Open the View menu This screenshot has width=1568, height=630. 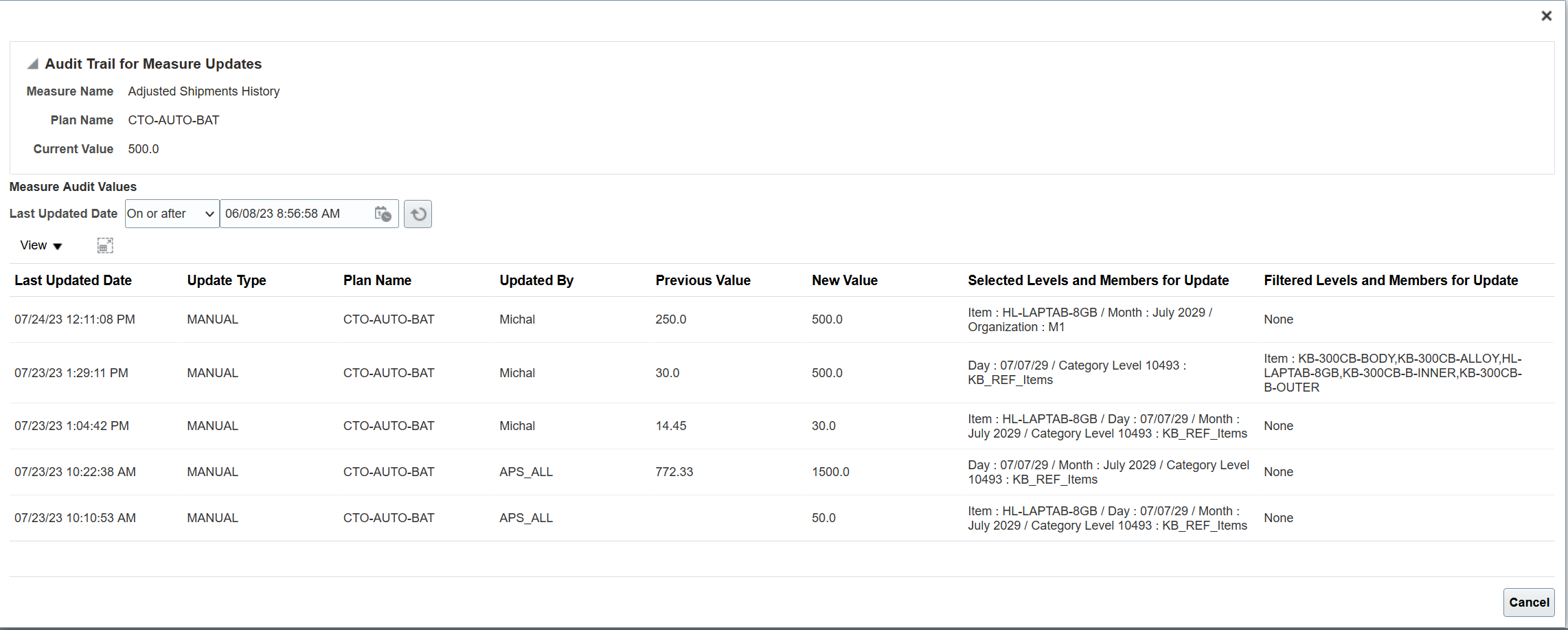point(41,246)
